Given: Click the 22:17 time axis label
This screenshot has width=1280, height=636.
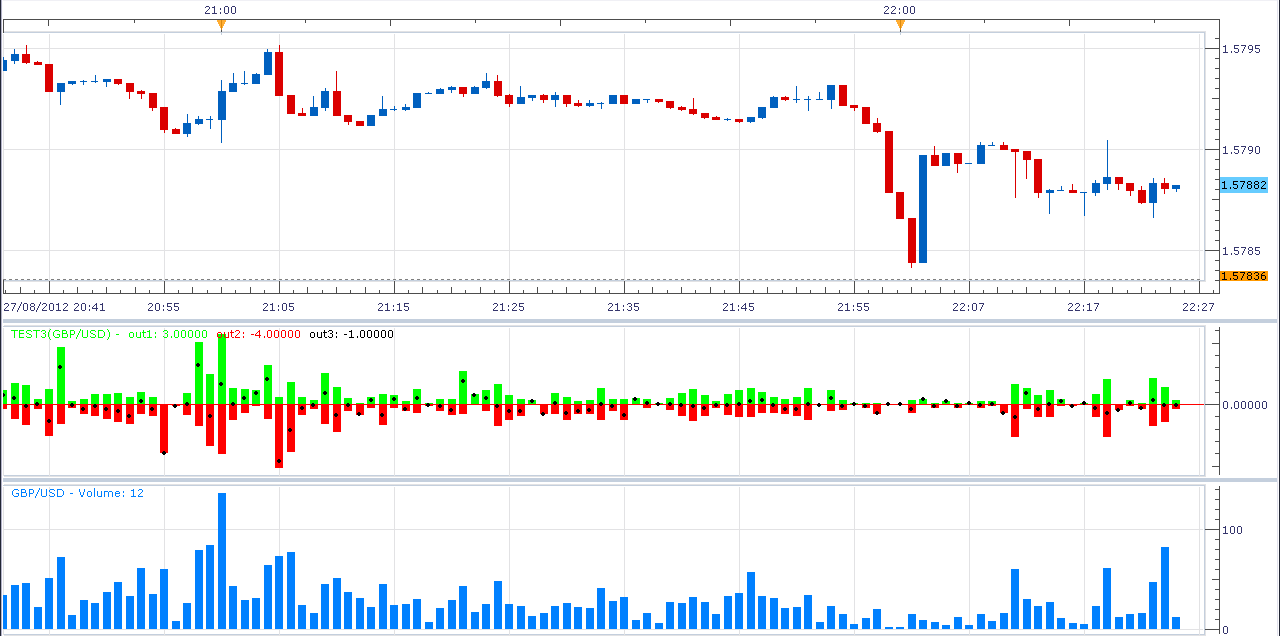Looking at the screenshot, I should point(1084,307).
